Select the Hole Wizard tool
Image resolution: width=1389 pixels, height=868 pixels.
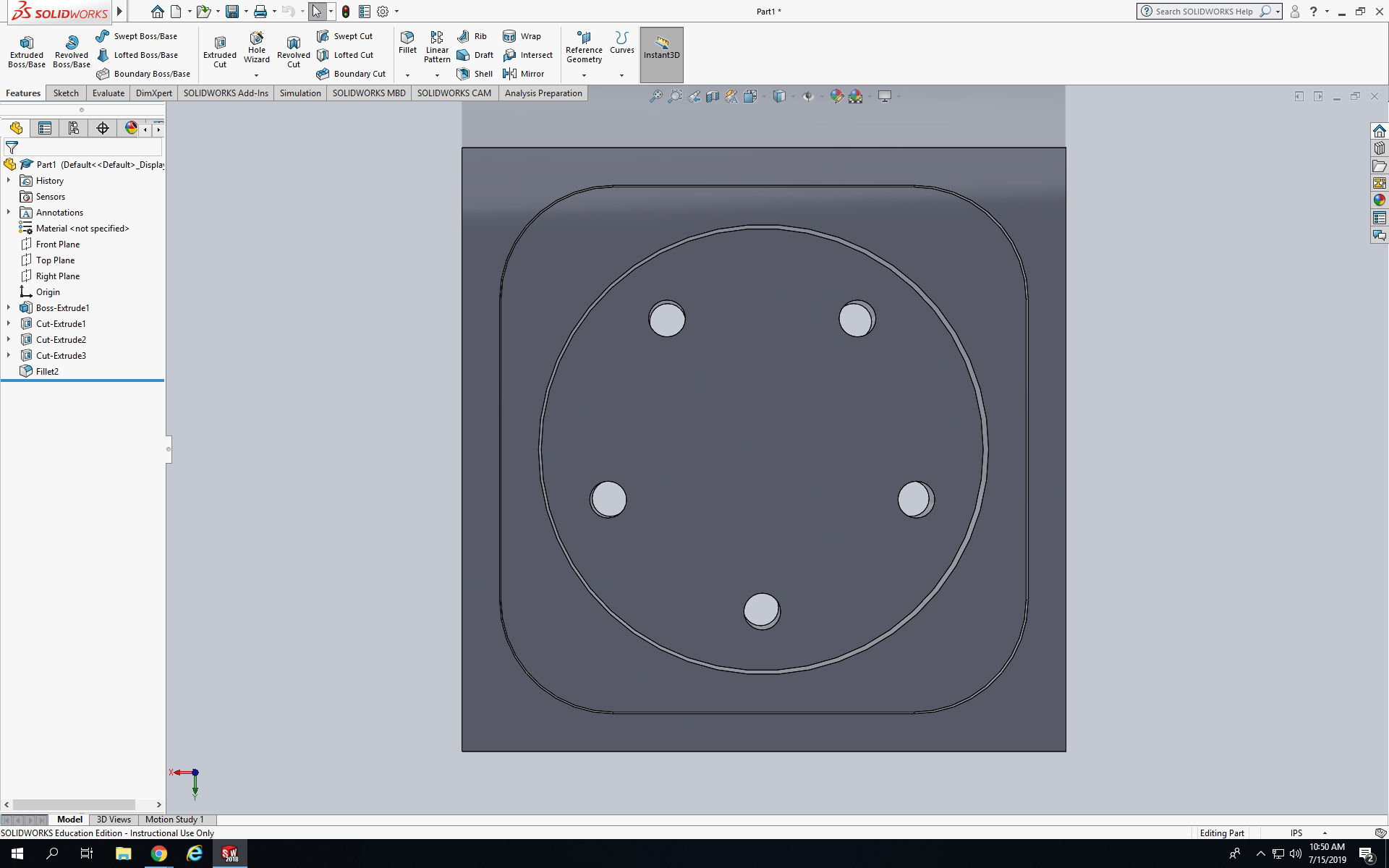257,48
